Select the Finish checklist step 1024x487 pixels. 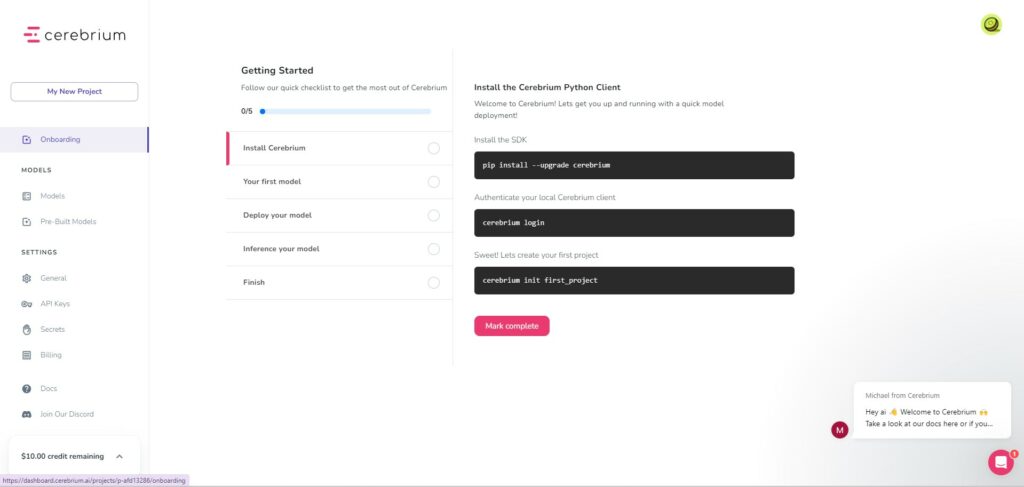pyautogui.click(x=339, y=283)
